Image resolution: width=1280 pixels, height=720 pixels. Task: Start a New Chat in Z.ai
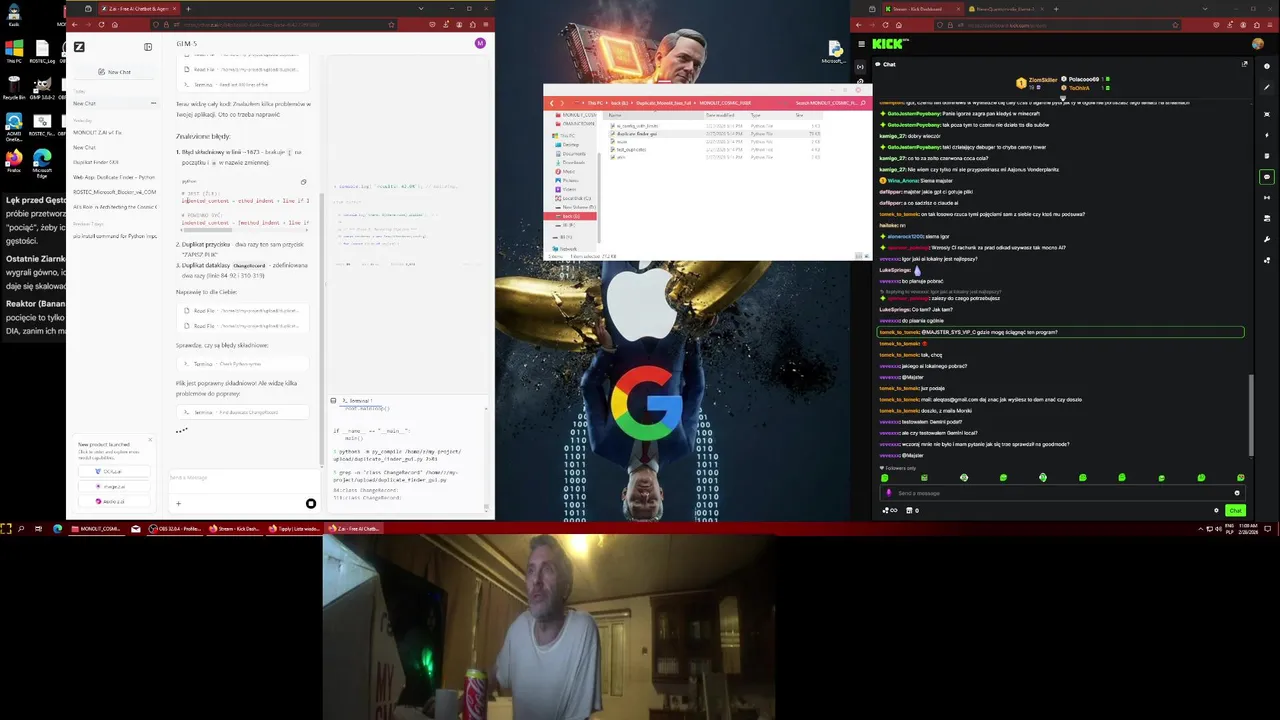coord(114,72)
